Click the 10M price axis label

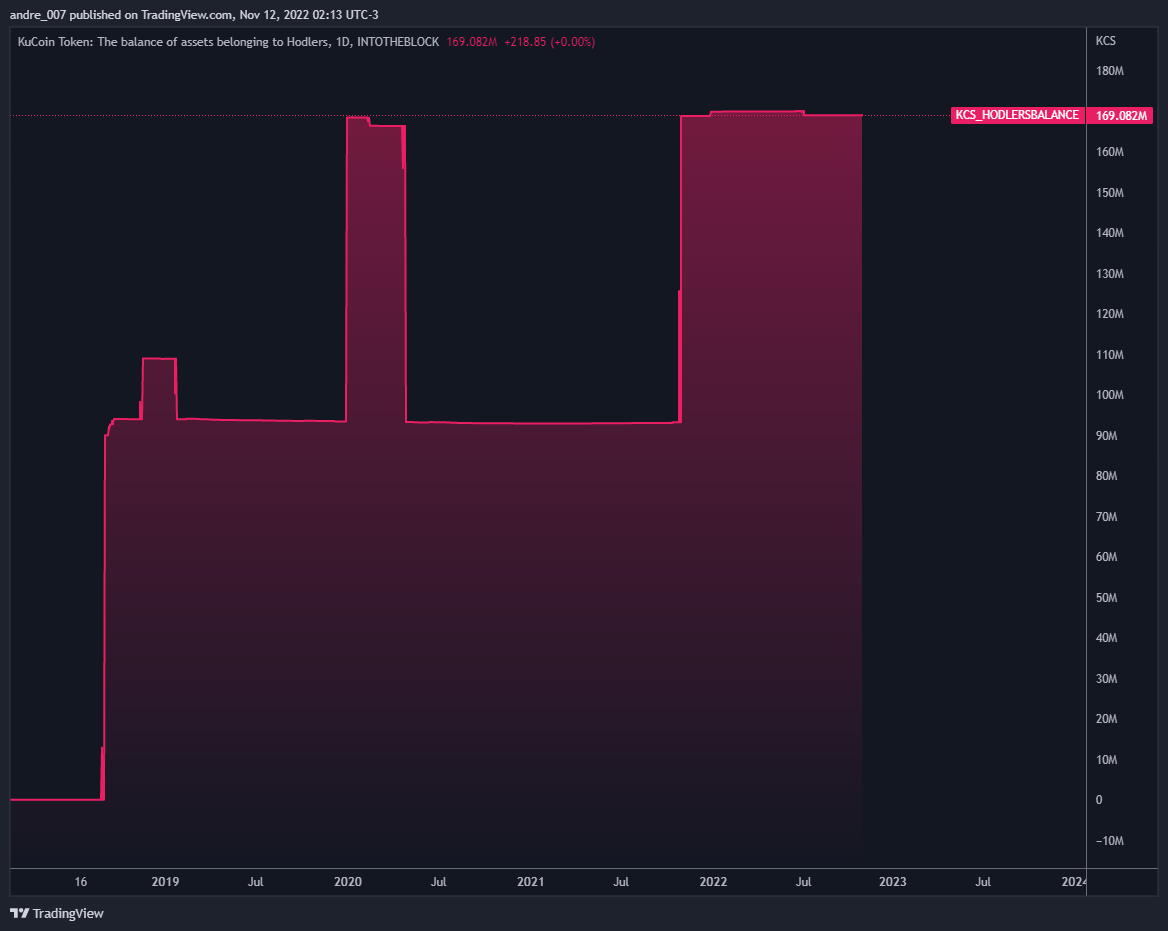1106,760
